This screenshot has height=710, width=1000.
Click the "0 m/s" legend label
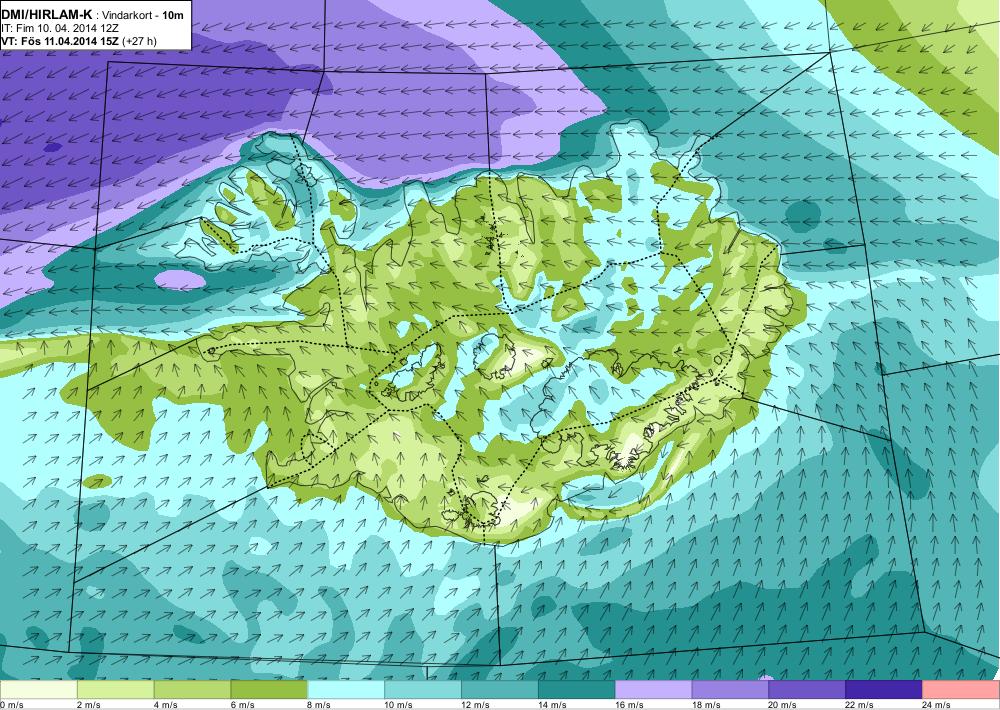click(x=11, y=705)
